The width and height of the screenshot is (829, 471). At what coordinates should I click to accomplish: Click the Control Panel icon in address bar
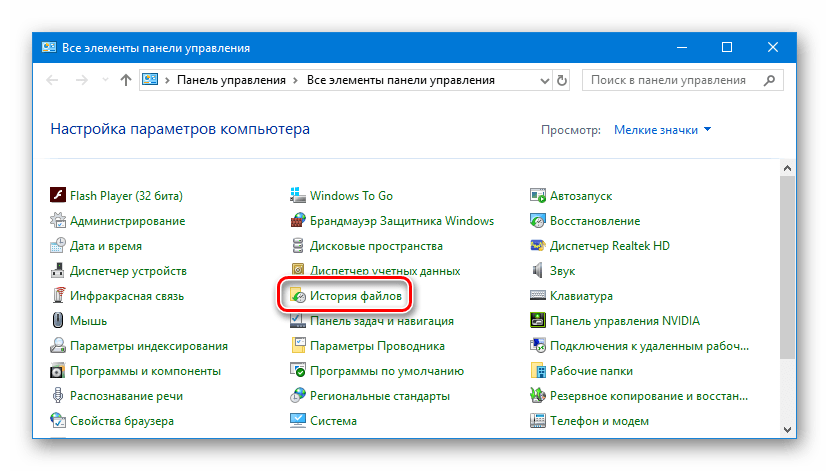(x=150, y=80)
